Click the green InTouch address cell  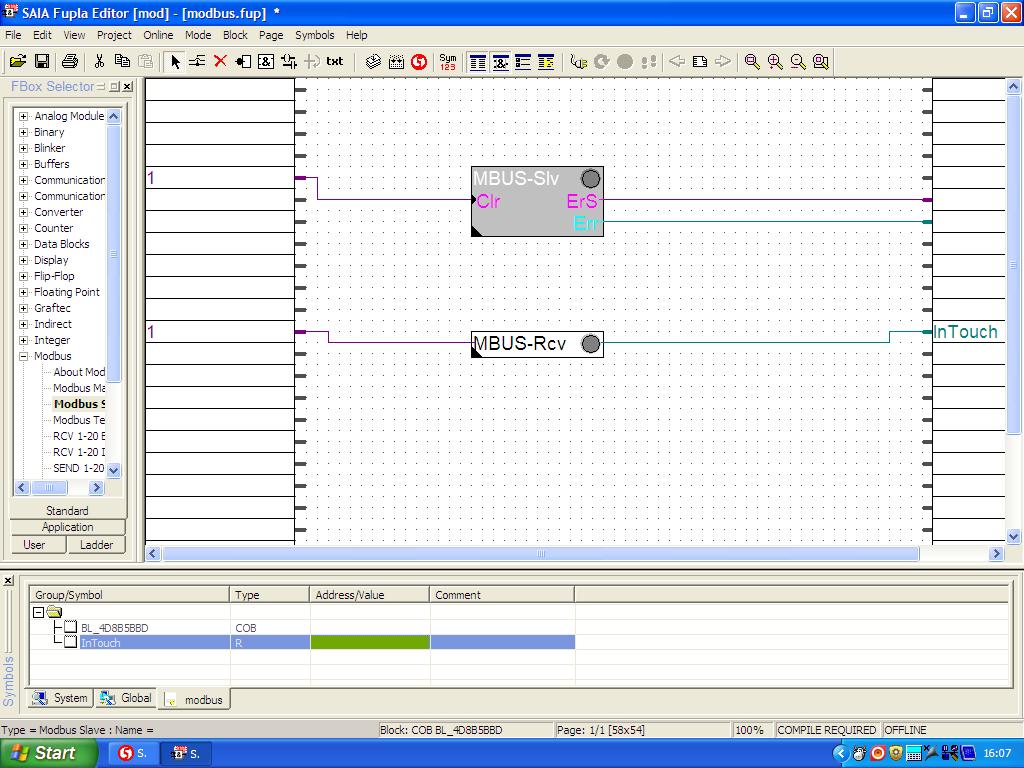pyautogui.click(x=370, y=643)
